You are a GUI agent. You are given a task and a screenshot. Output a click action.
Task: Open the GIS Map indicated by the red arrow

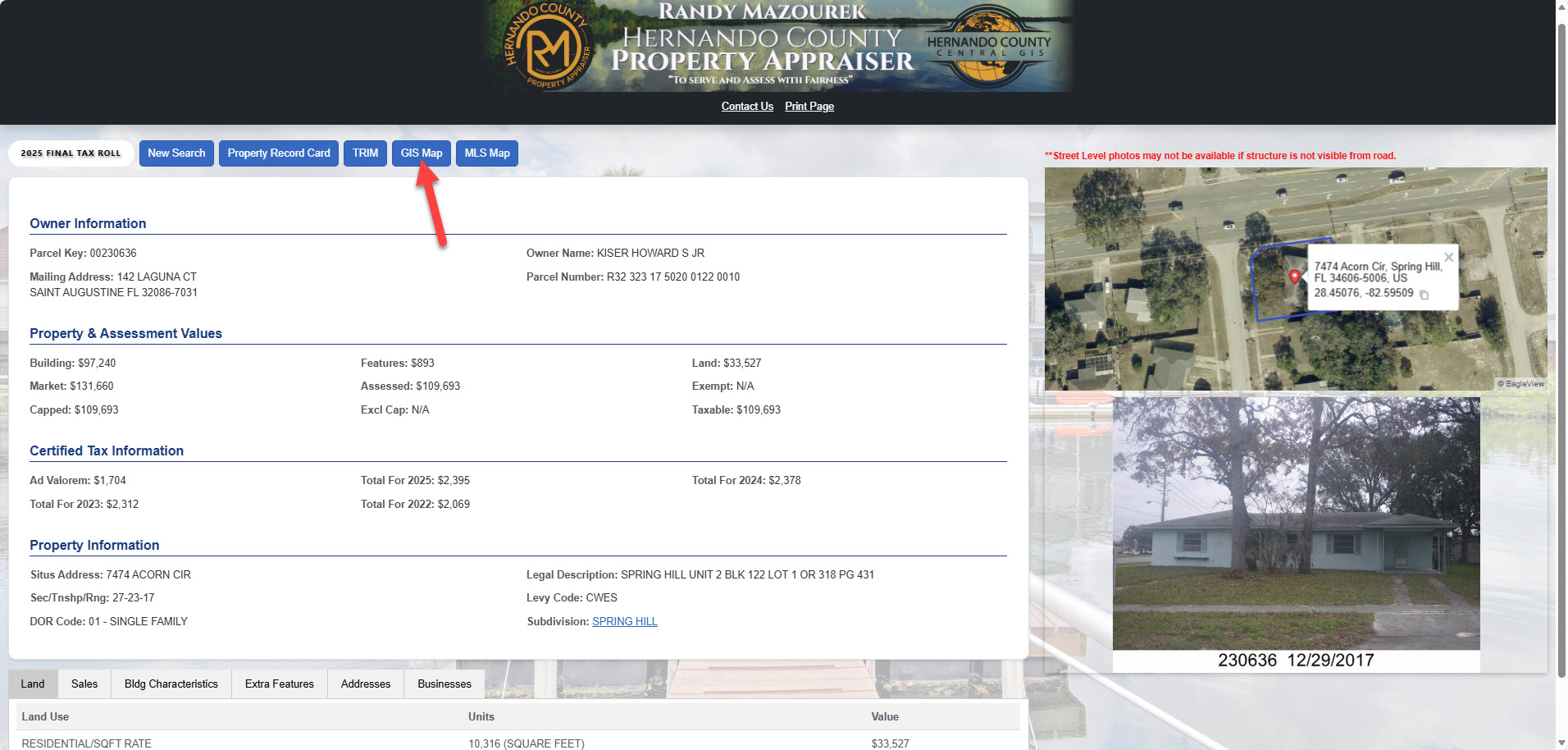pos(421,153)
